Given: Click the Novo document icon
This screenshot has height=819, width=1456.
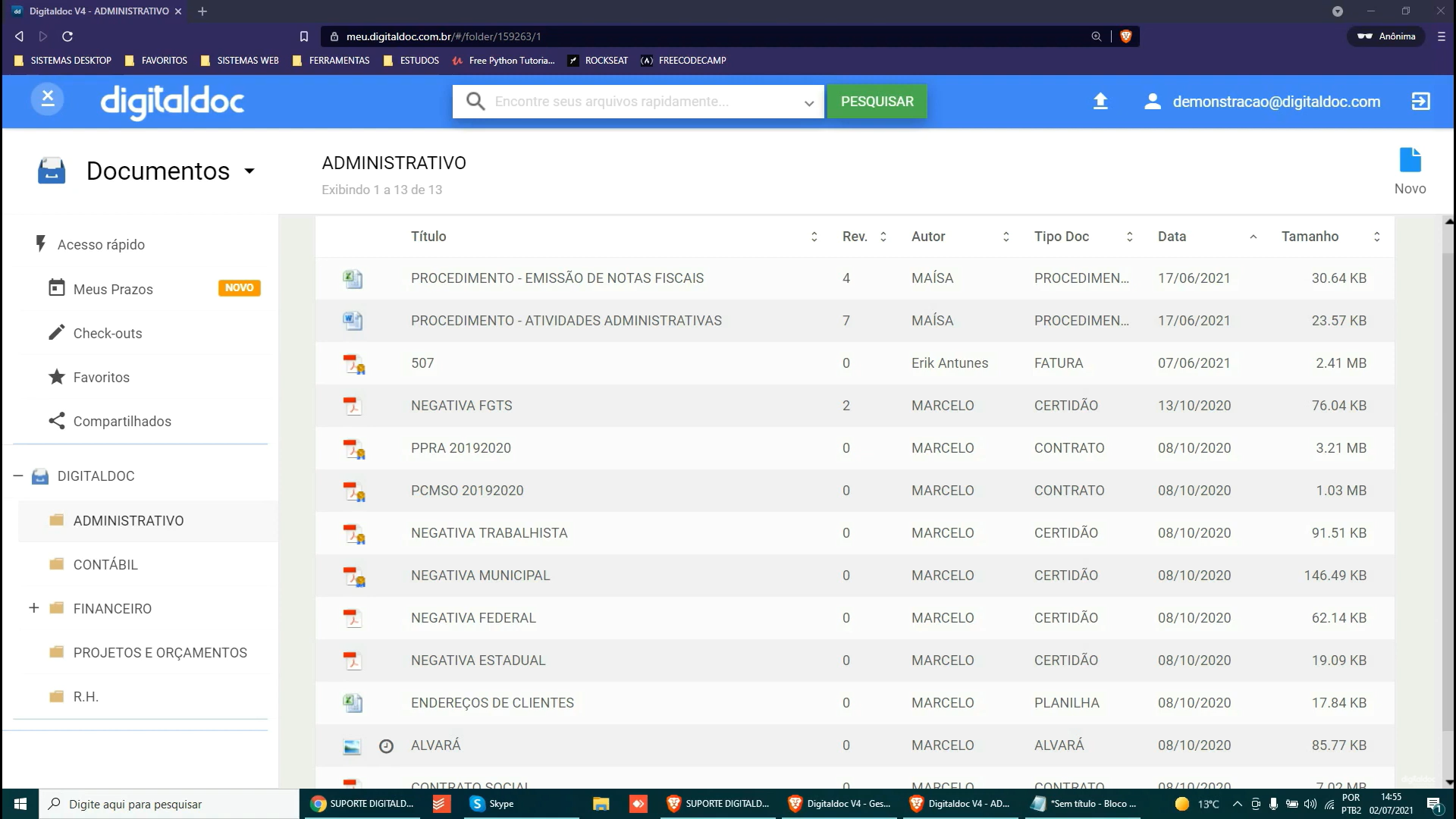Looking at the screenshot, I should pyautogui.click(x=1410, y=161).
